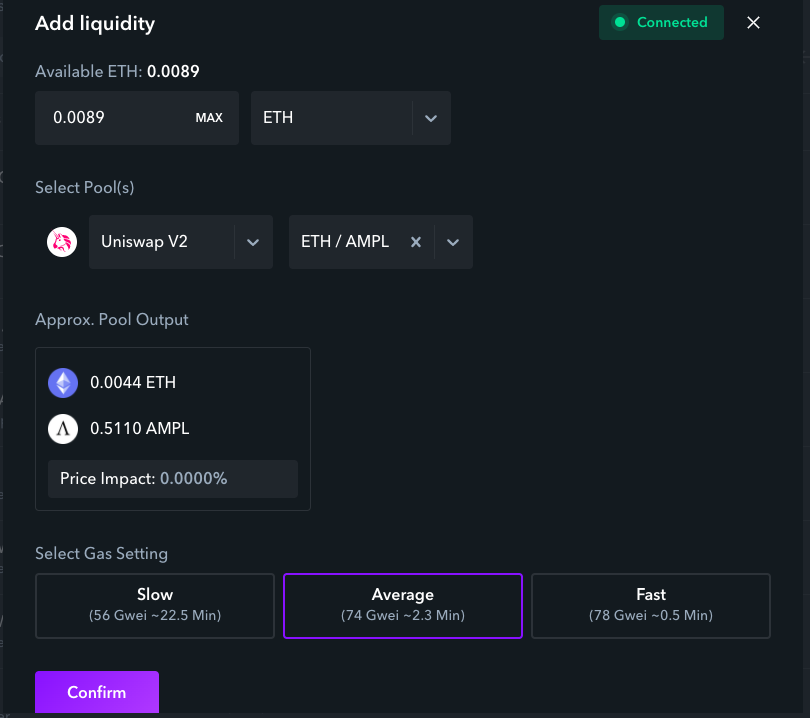Select the Average gas setting

pyautogui.click(x=403, y=605)
